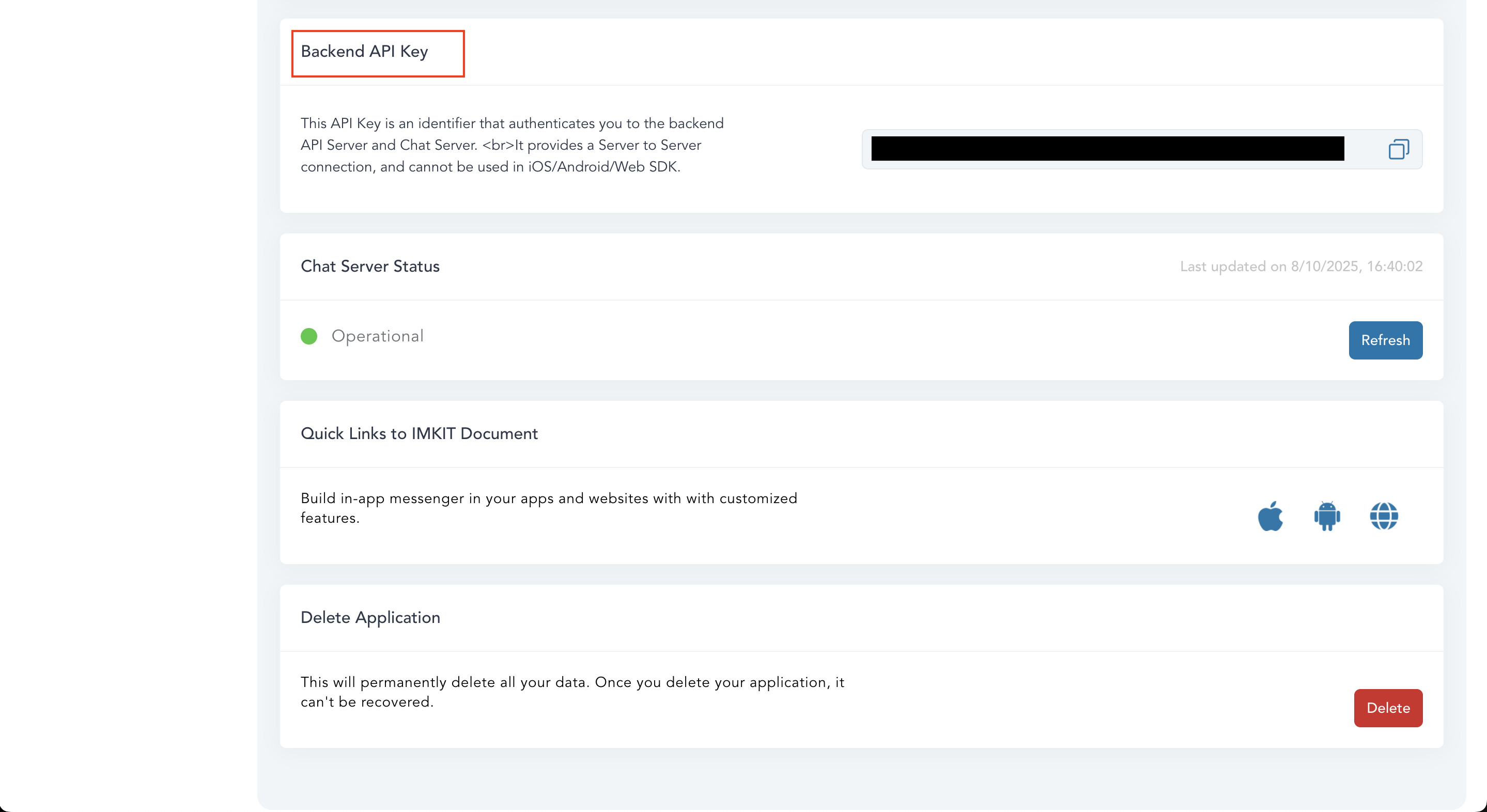Viewport: 1487px width, 812px height.
Task: Click inside the redacted API key field
Action: tap(1107, 149)
